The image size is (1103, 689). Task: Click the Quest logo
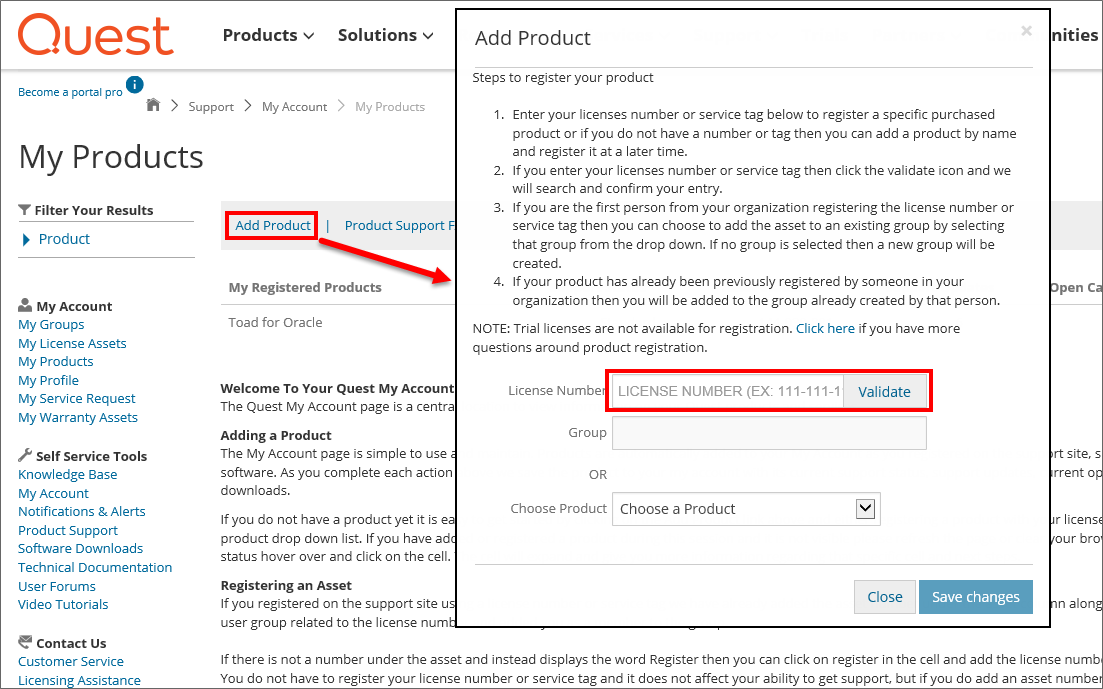click(x=96, y=35)
